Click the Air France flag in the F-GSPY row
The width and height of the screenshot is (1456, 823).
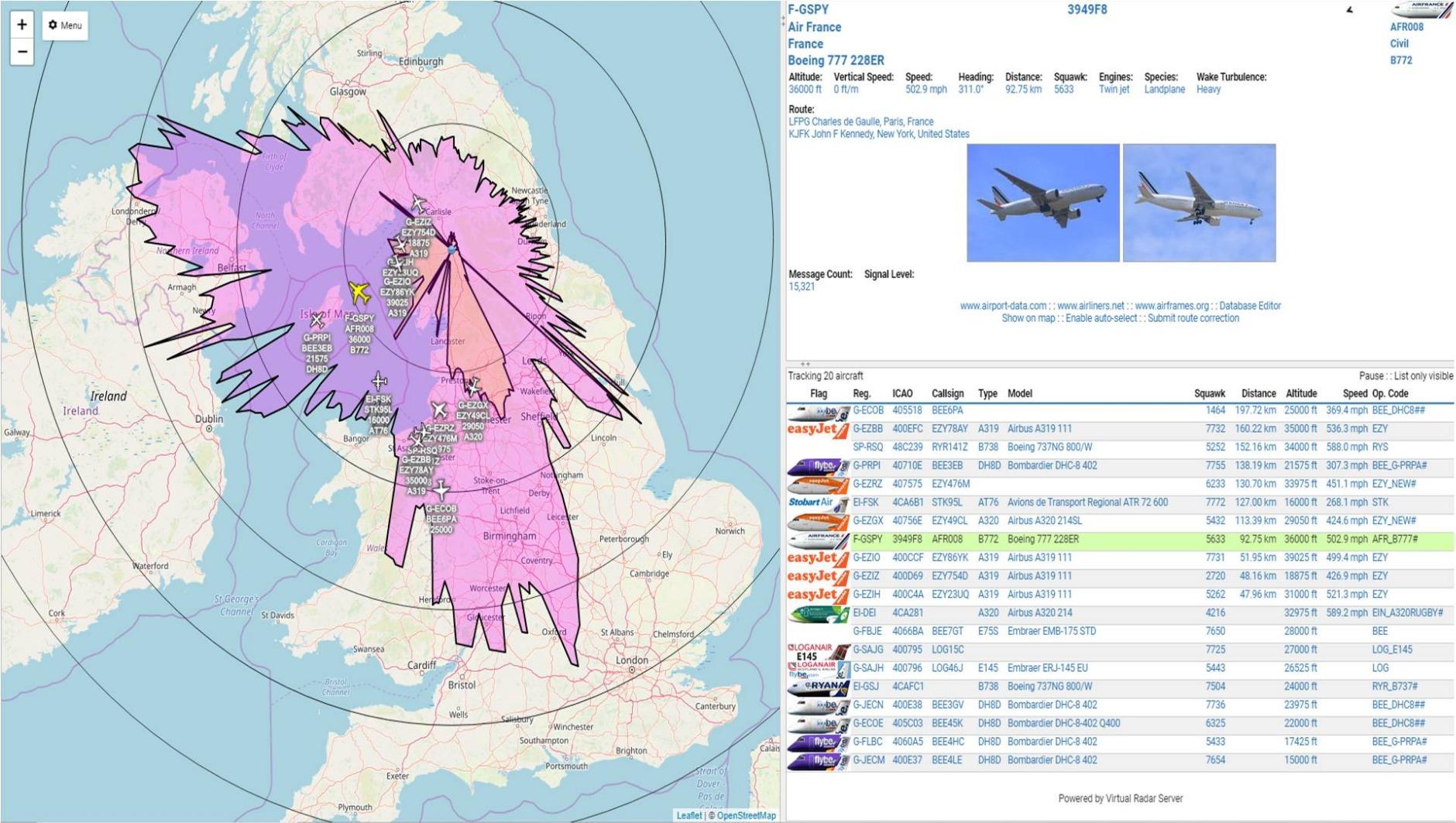[818, 540]
